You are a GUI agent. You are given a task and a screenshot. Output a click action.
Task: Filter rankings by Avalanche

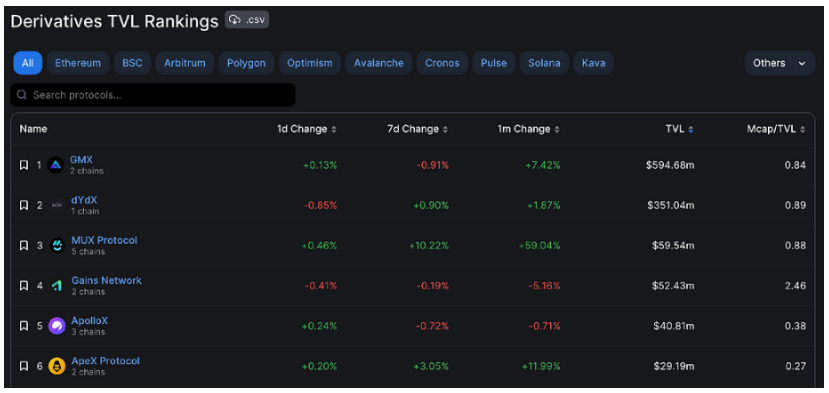(379, 63)
